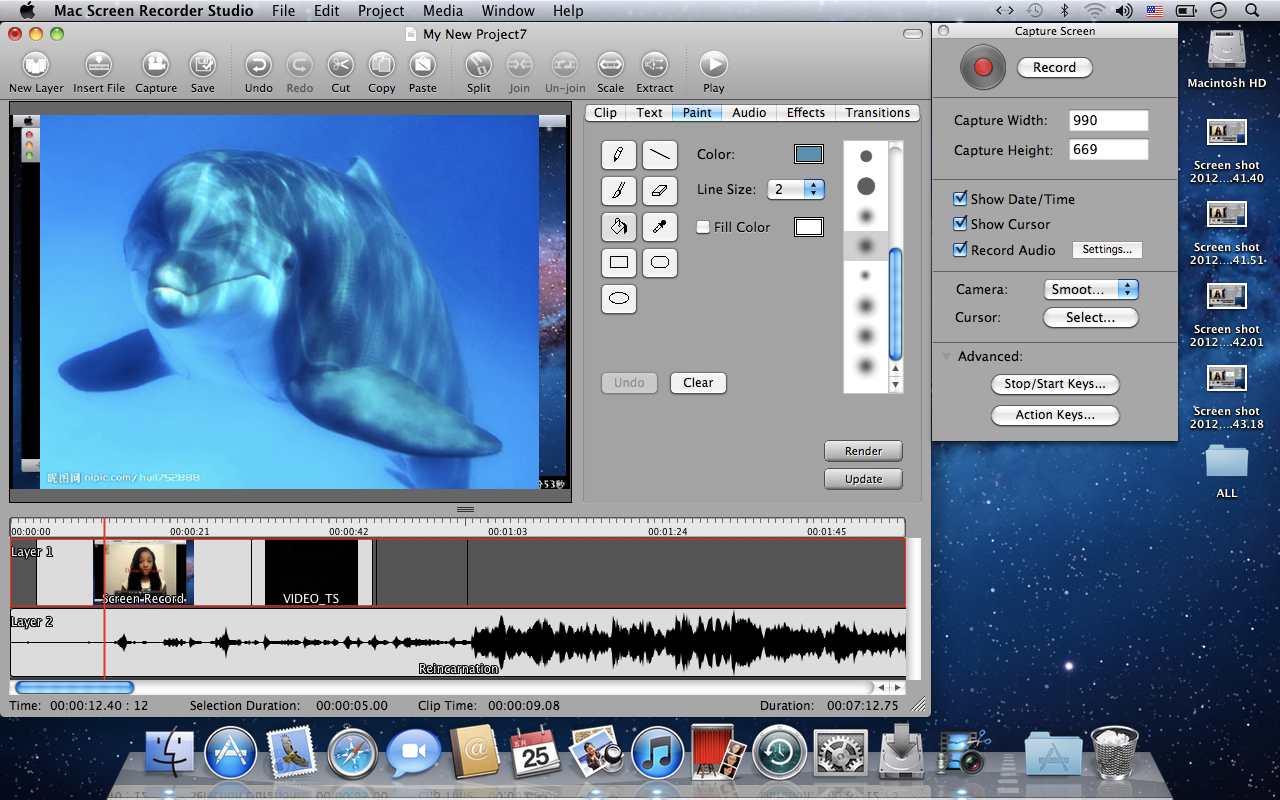Click the Render button

863,451
